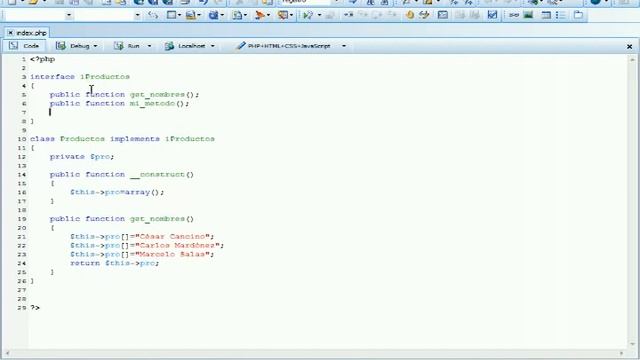Click "get_nombres" inside the interface
The image size is (640, 360).
[x=158, y=95]
